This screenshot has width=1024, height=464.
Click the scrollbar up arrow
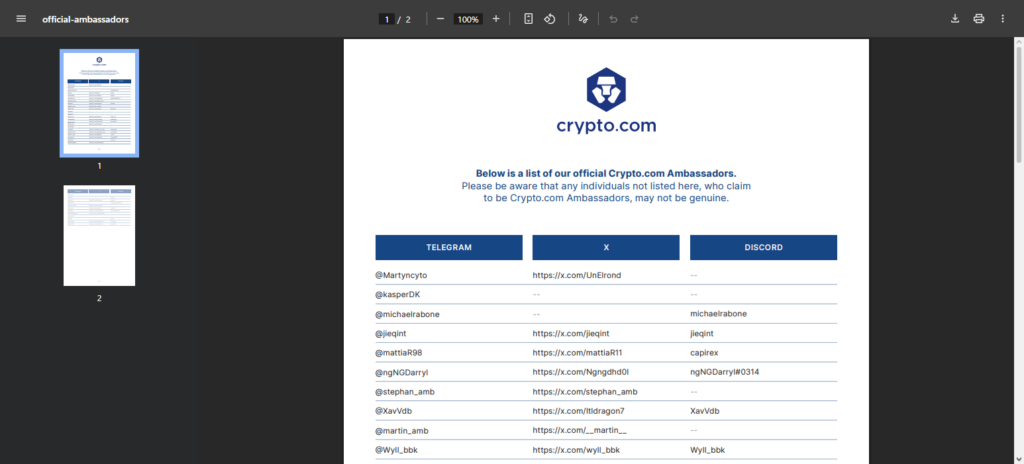(1018, 41)
